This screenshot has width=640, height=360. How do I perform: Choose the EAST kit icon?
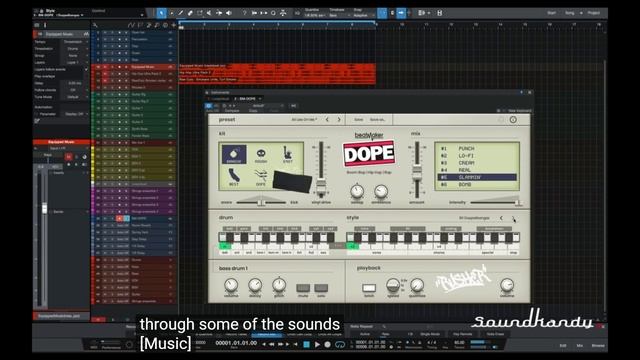click(288, 155)
